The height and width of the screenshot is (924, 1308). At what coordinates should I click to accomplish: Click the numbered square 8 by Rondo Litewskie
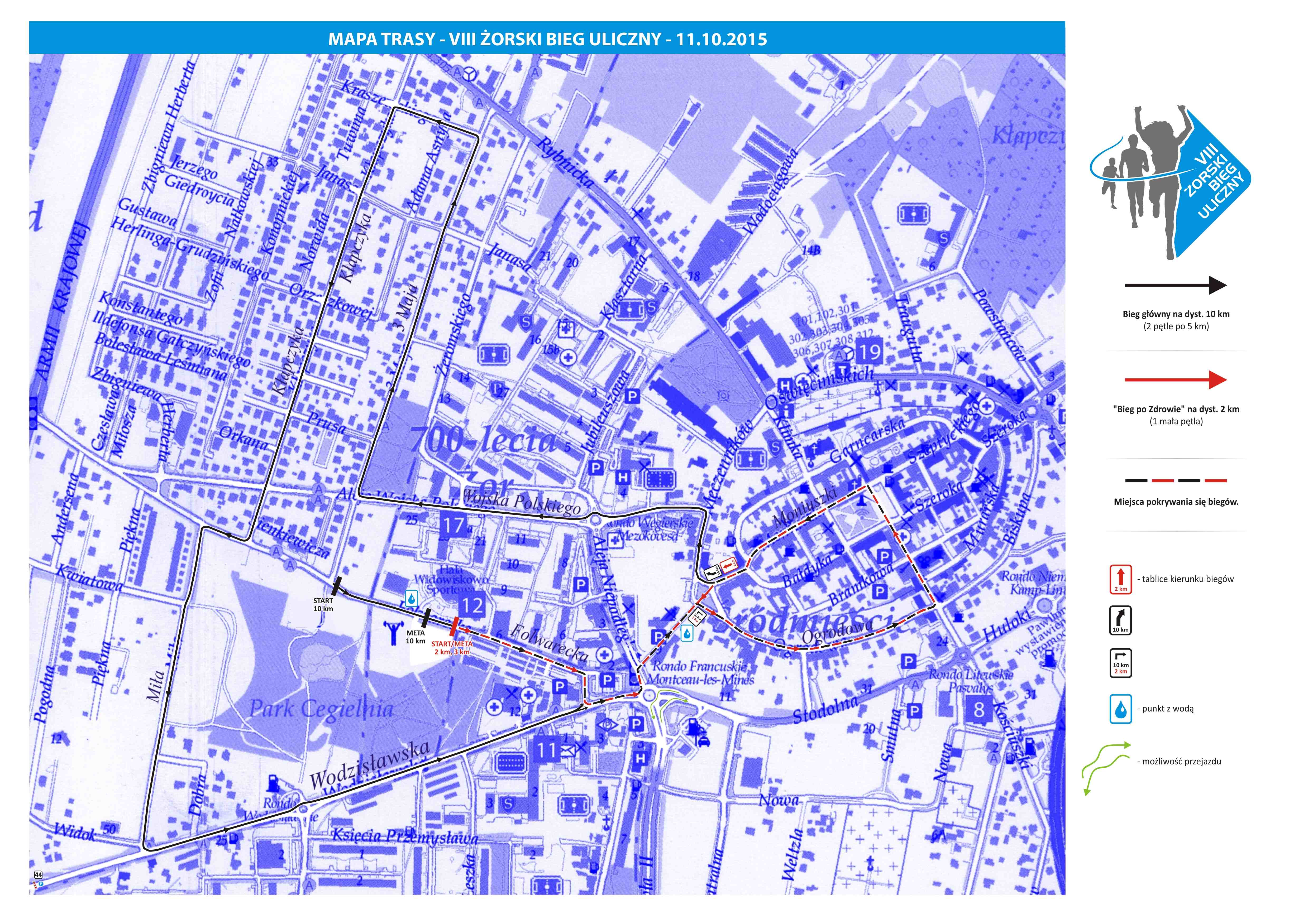[x=979, y=709]
